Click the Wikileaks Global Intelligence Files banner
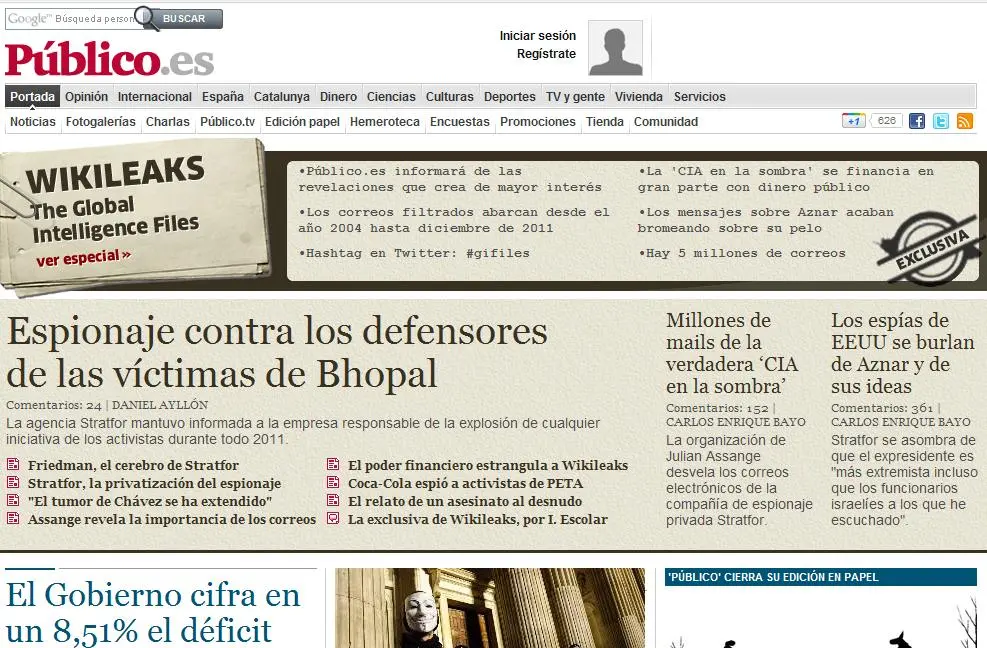This screenshot has width=987, height=648. pyautogui.click(x=135, y=217)
